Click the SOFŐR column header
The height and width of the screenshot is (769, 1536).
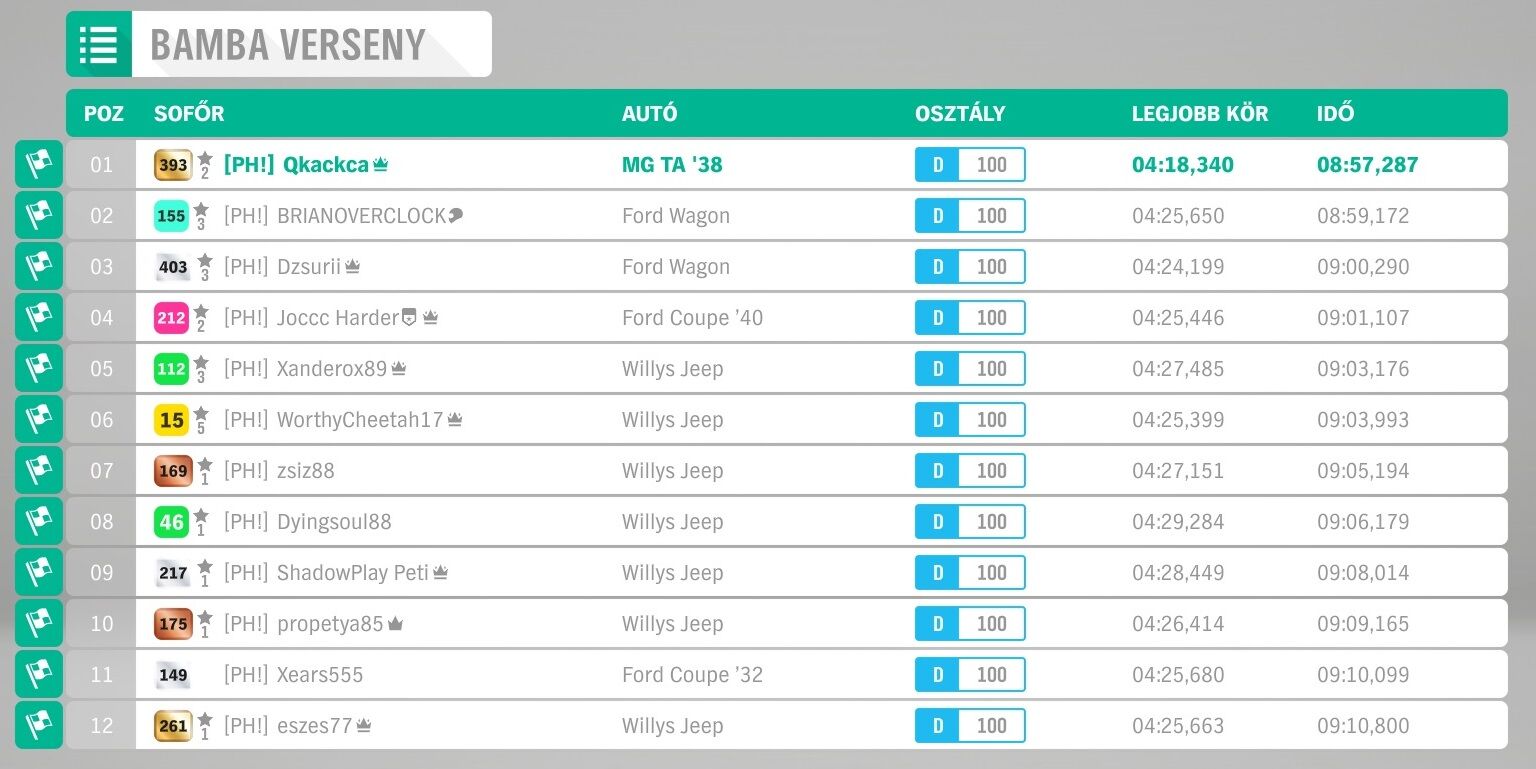189,113
